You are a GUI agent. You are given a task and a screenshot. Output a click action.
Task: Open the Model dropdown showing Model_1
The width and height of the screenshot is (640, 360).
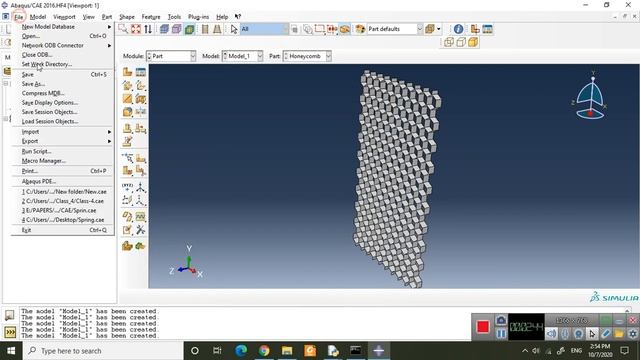[242, 56]
